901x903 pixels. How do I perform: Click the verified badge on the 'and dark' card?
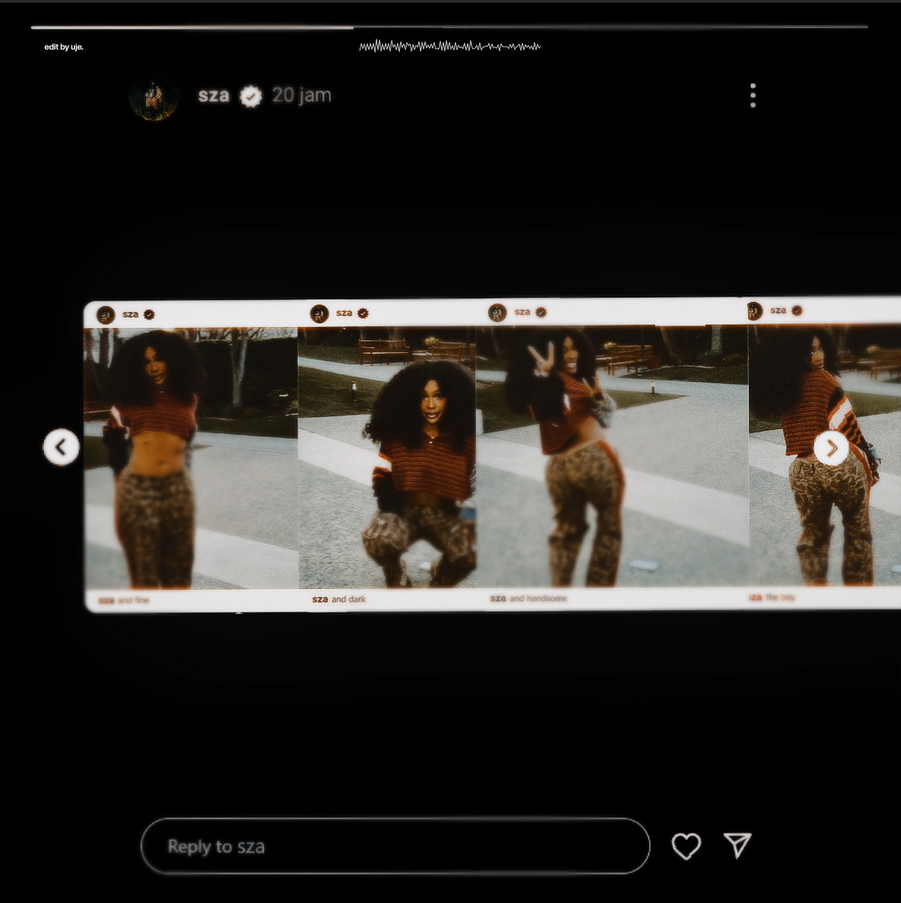[363, 313]
